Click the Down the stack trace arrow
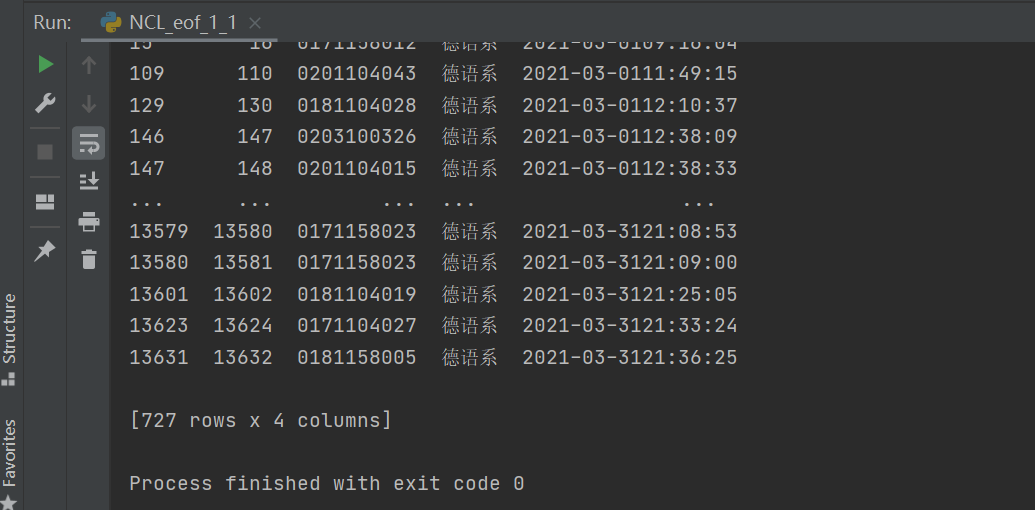The image size is (1035, 510). 88,104
